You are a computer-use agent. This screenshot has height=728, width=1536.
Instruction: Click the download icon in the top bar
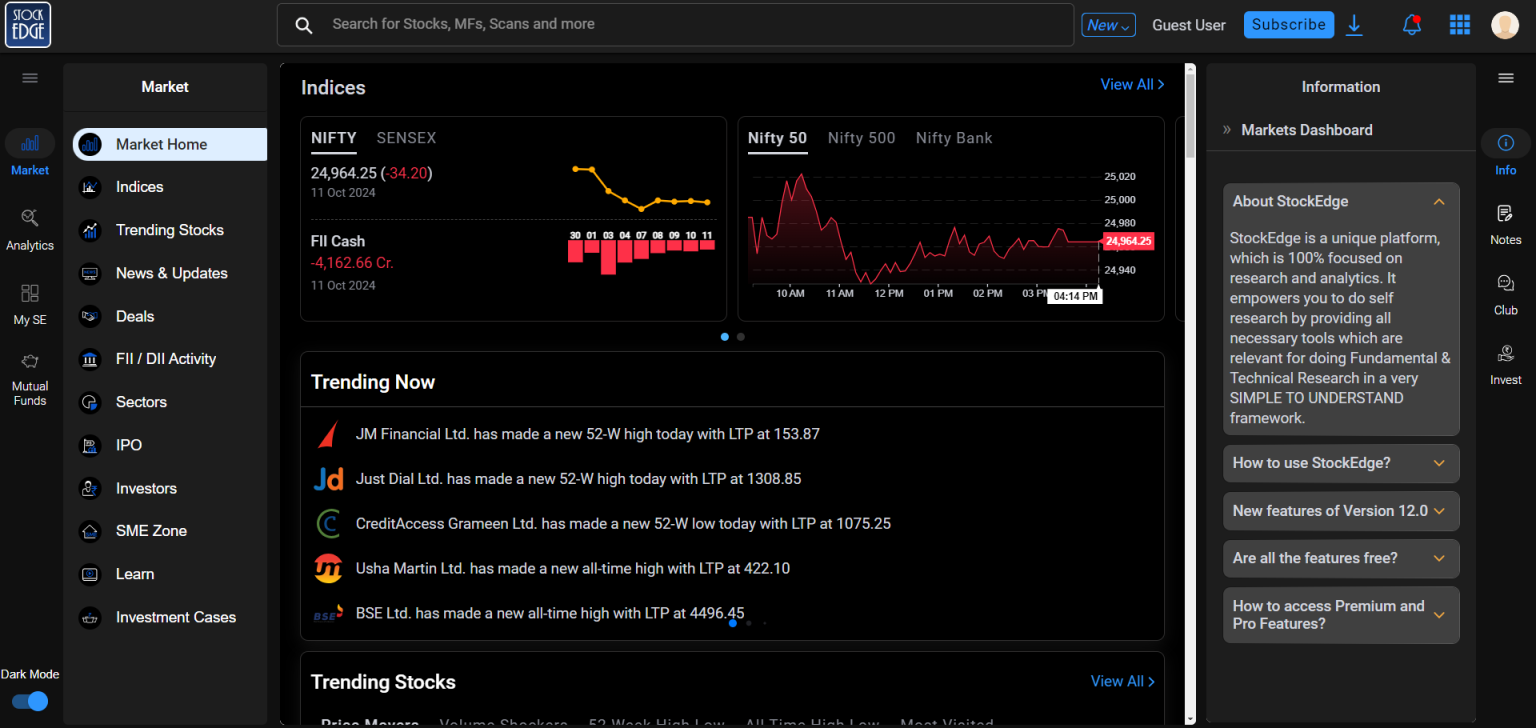click(1355, 24)
